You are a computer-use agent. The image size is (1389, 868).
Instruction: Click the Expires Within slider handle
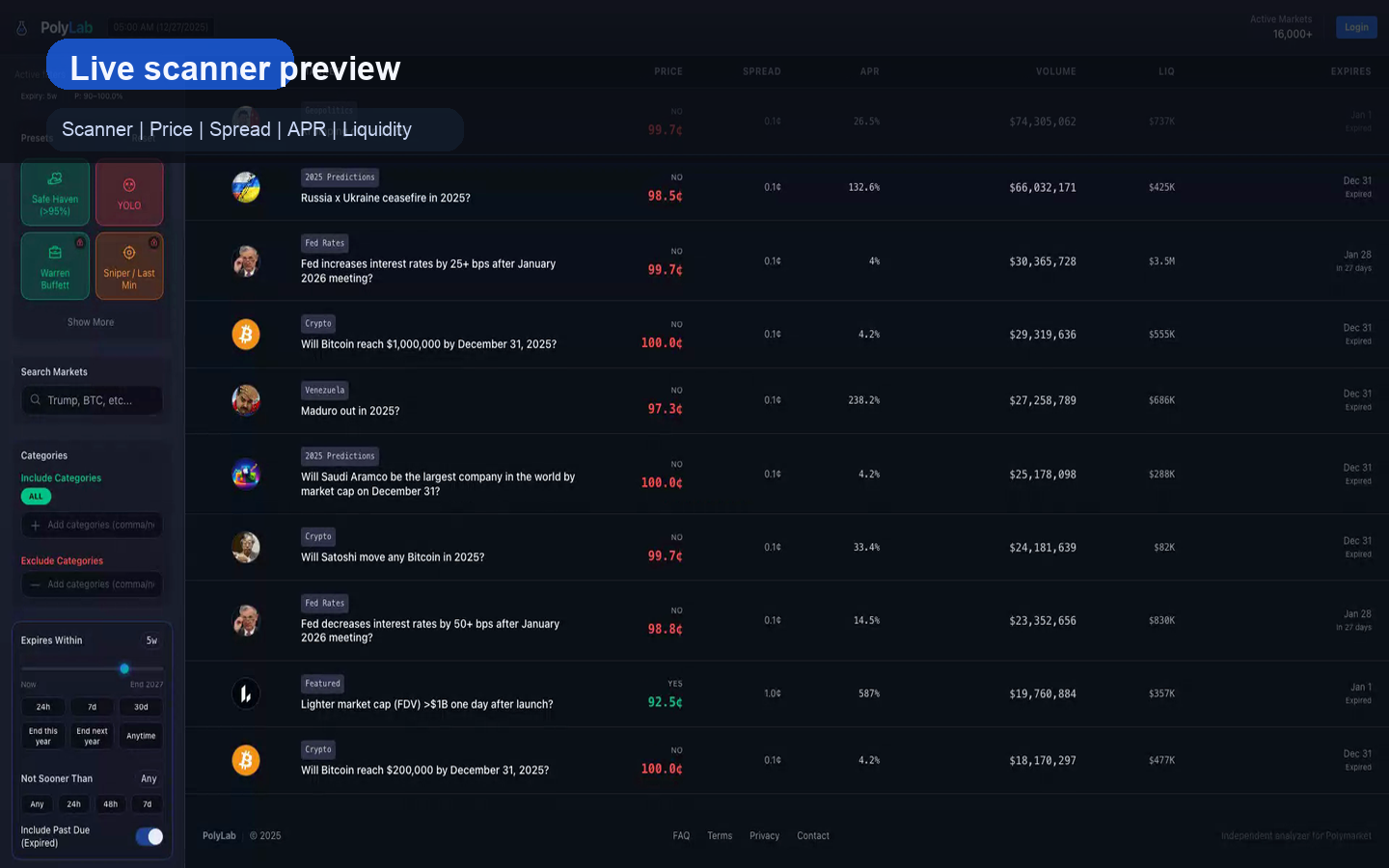(124, 668)
